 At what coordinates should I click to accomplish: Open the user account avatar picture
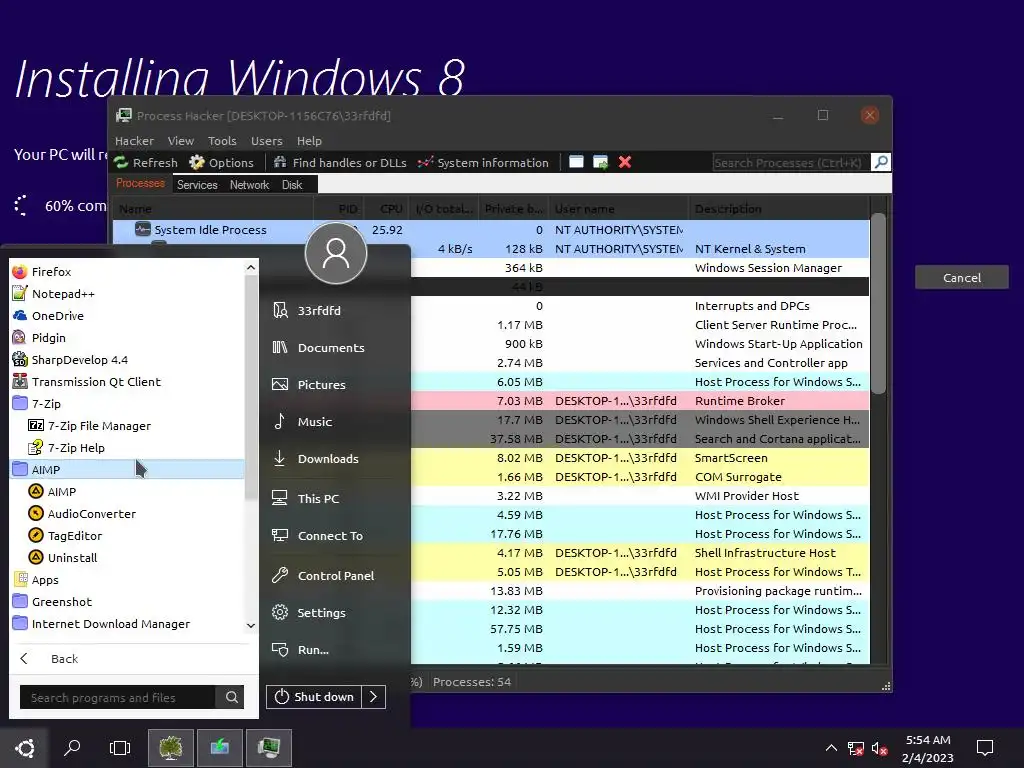(336, 254)
